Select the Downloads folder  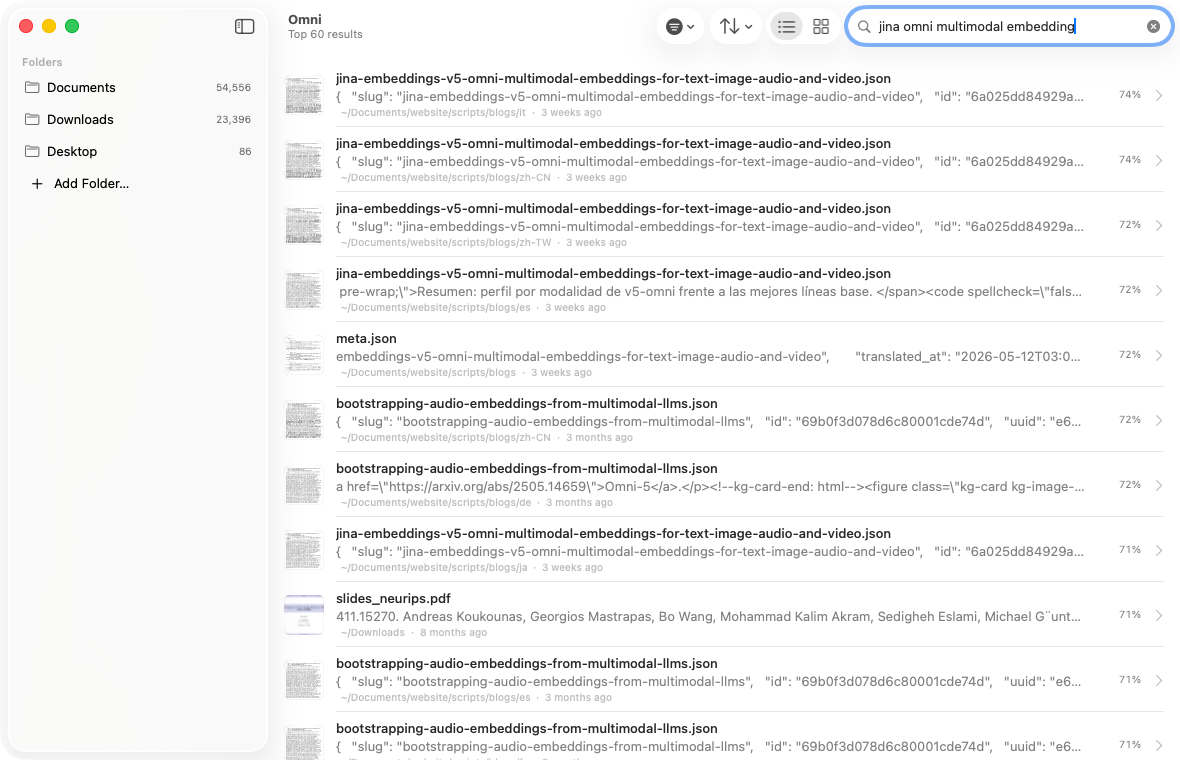click(x=138, y=119)
